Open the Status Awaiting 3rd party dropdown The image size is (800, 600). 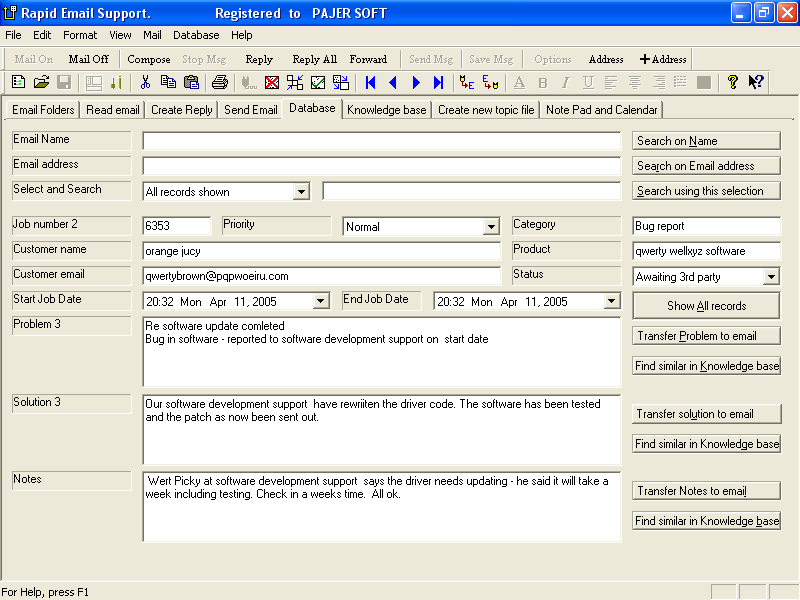click(771, 277)
